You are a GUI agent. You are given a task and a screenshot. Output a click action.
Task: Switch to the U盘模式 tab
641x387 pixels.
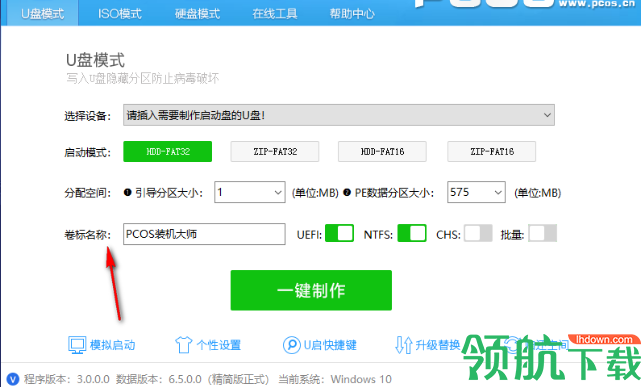point(43,13)
